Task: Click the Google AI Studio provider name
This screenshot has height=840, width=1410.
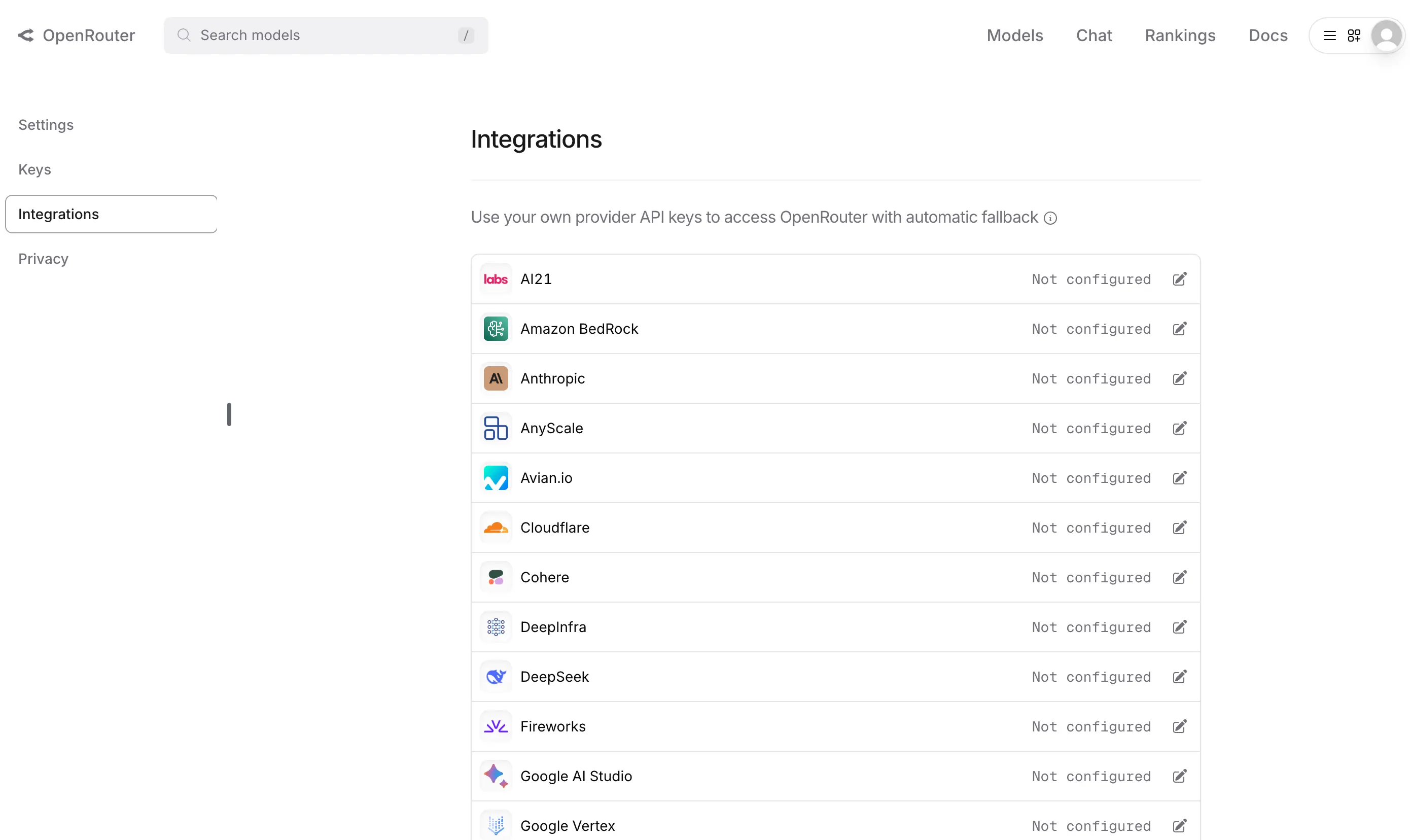Action: click(576, 777)
